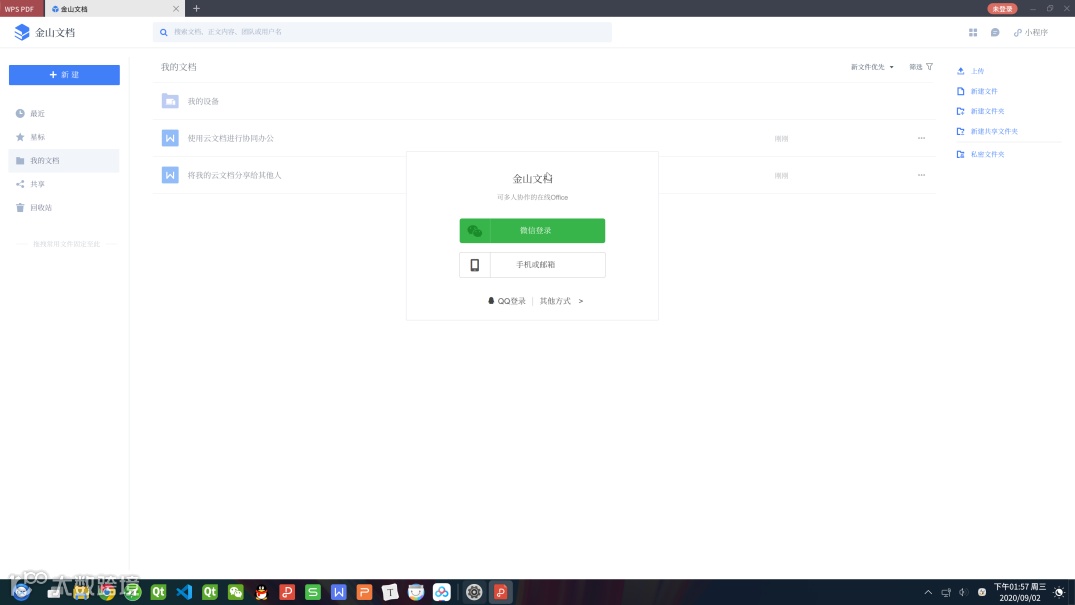Image resolution: width=1075 pixels, height=605 pixels.
Task: Open QQ penguin from the taskbar
Action: tap(261, 592)
